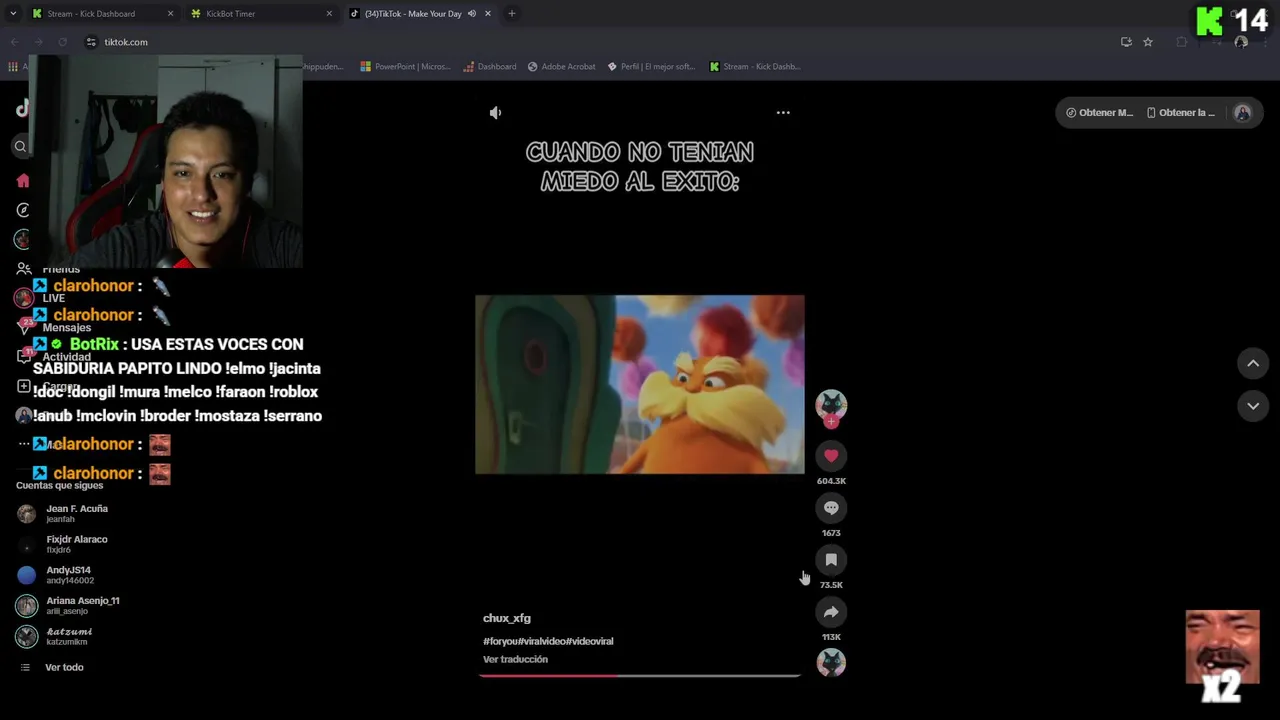Image resolution: width=1280 pixels, height=720 pixels.
Task: Go to the next video with down chevron
Action: [x=1253, y=406]
